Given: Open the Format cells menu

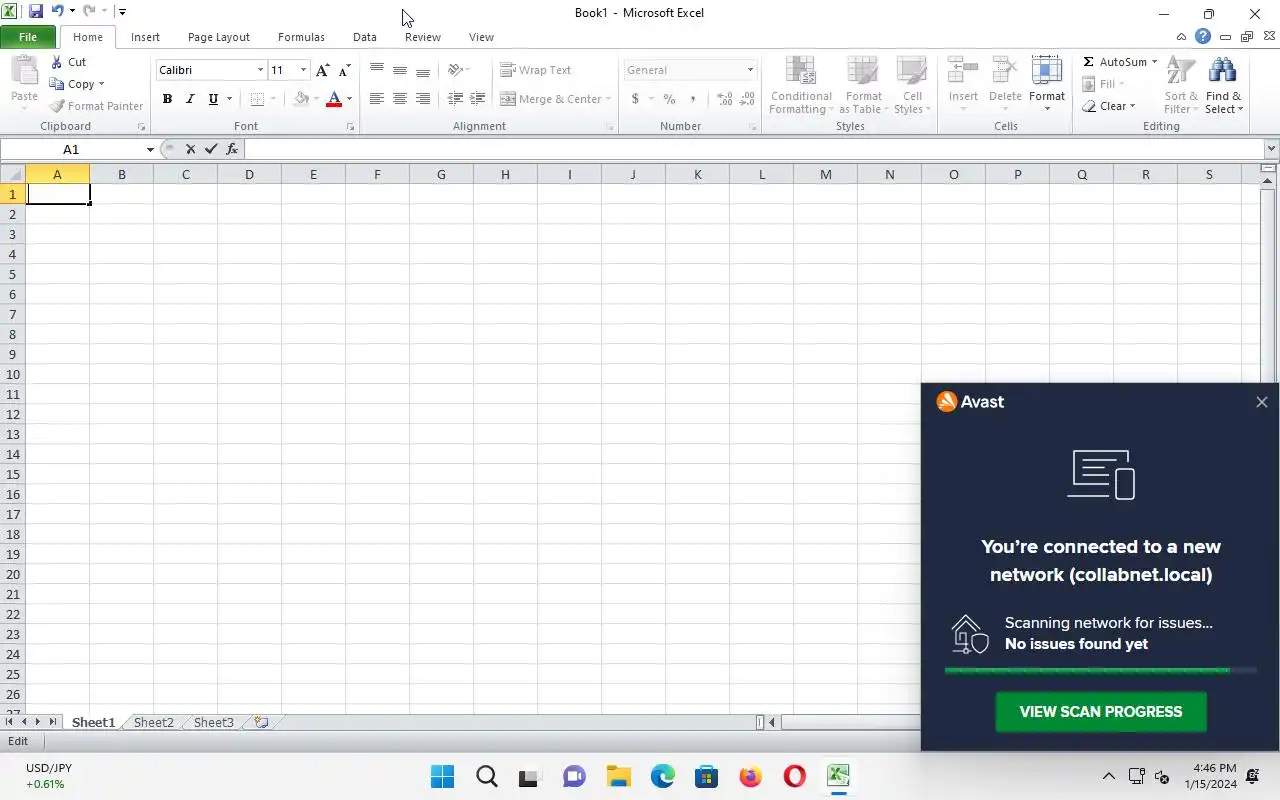Looking at the screenshot, I should [x=1047, y=86].
